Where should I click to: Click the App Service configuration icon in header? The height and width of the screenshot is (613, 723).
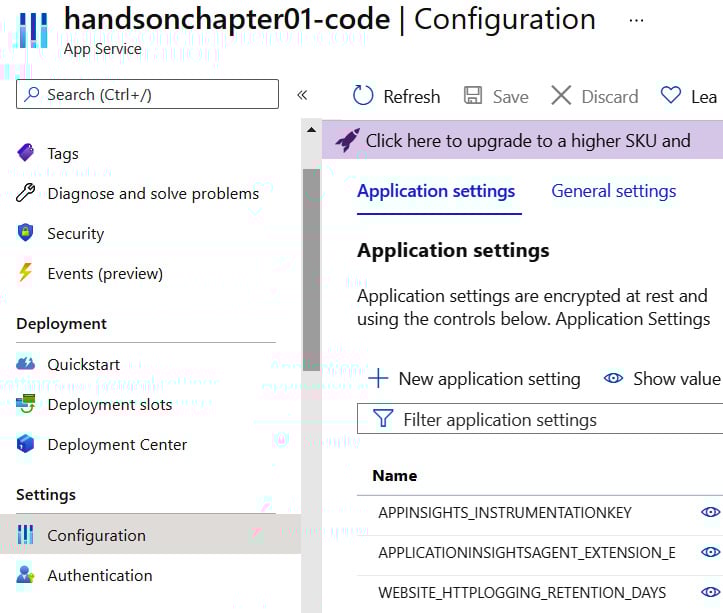(x=33, y=30)
